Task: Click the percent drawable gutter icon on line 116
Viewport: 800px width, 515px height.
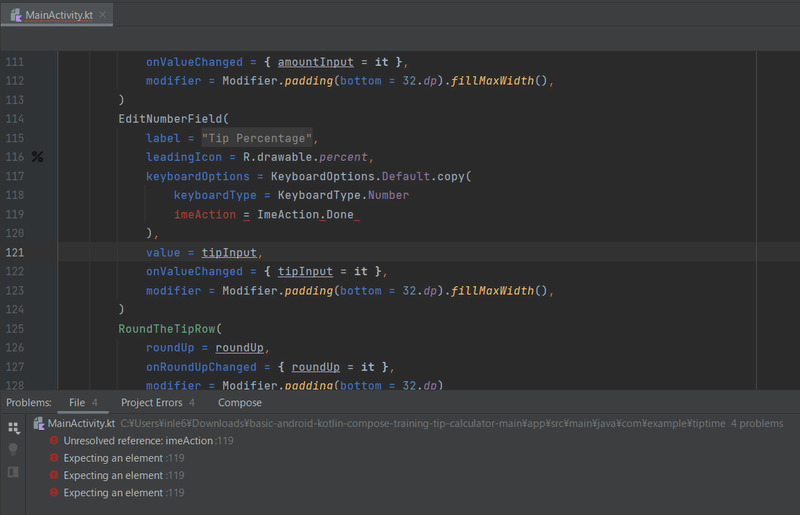Action: click(x=38, y=157)
